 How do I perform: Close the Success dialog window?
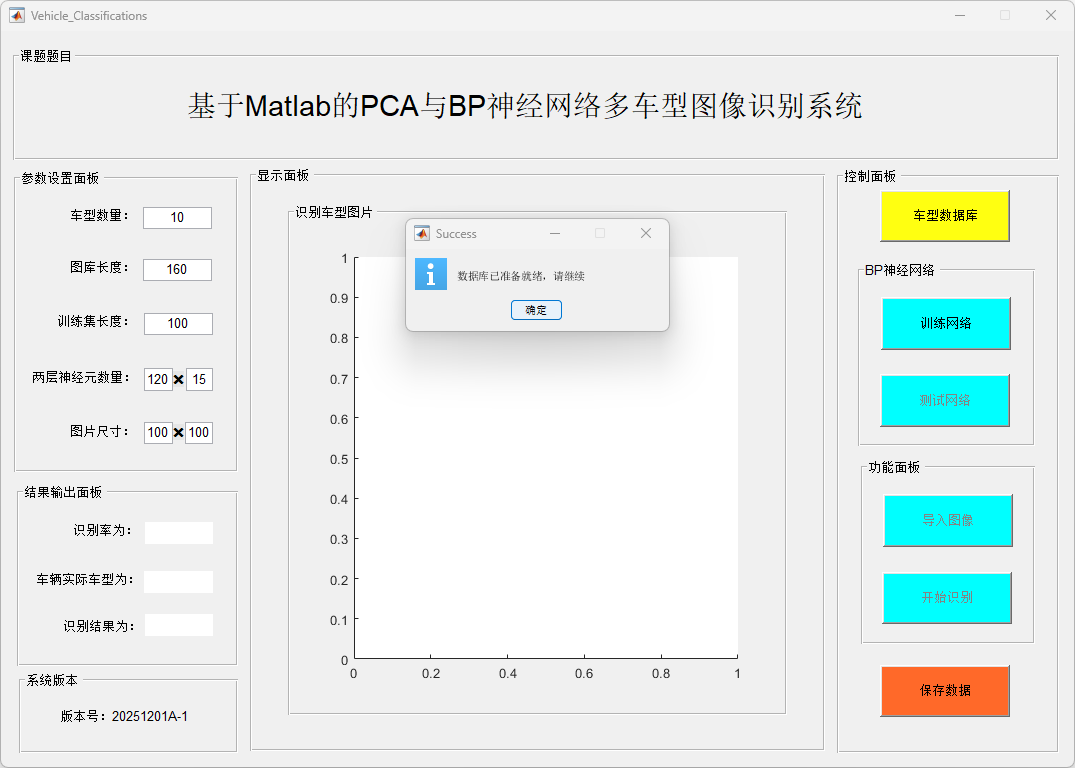[x=645, y=233]
